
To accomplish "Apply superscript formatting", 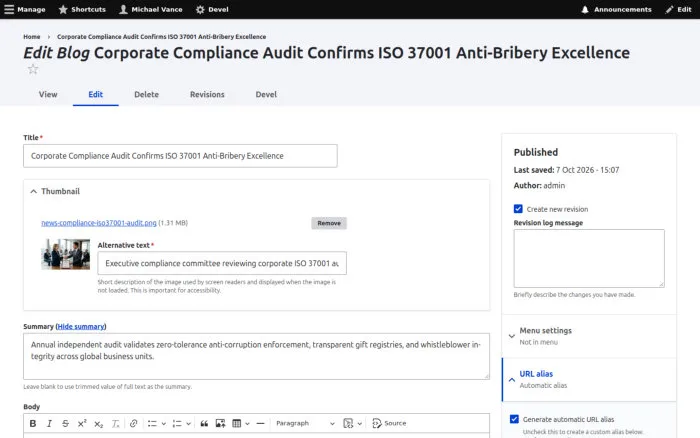I will [x=82, y=423].
